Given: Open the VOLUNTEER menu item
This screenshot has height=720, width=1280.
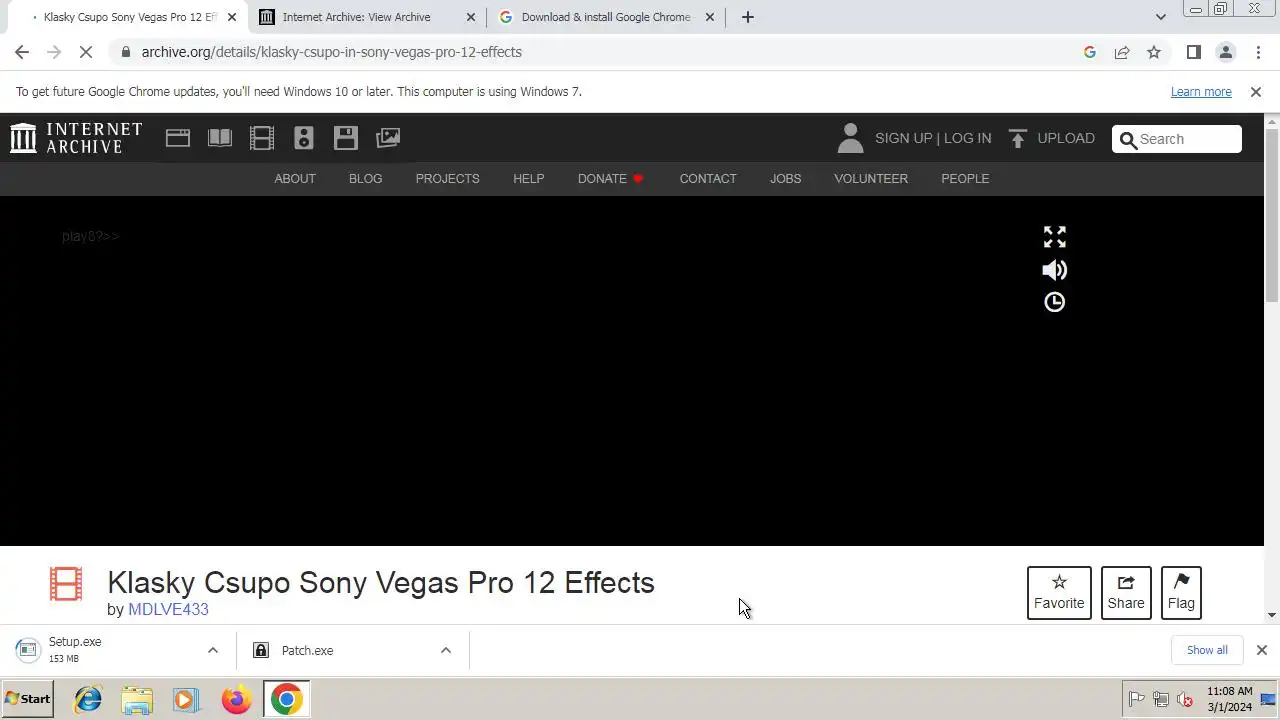Looking at the screenshot, I should [871, 179].
